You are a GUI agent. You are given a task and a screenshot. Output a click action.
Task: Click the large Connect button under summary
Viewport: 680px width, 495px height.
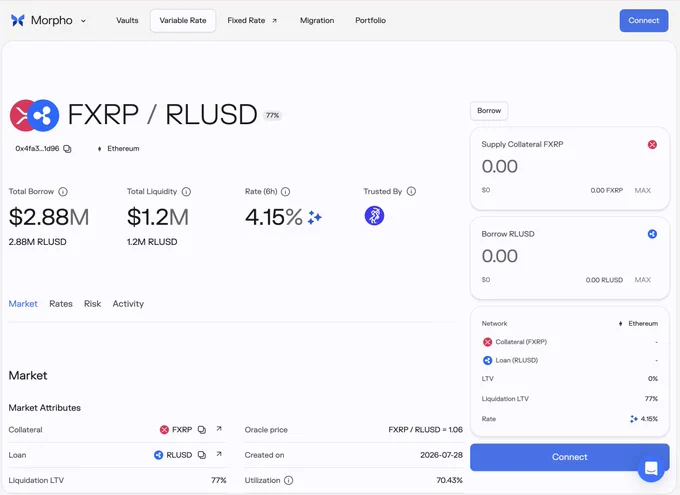pos(569,457)
